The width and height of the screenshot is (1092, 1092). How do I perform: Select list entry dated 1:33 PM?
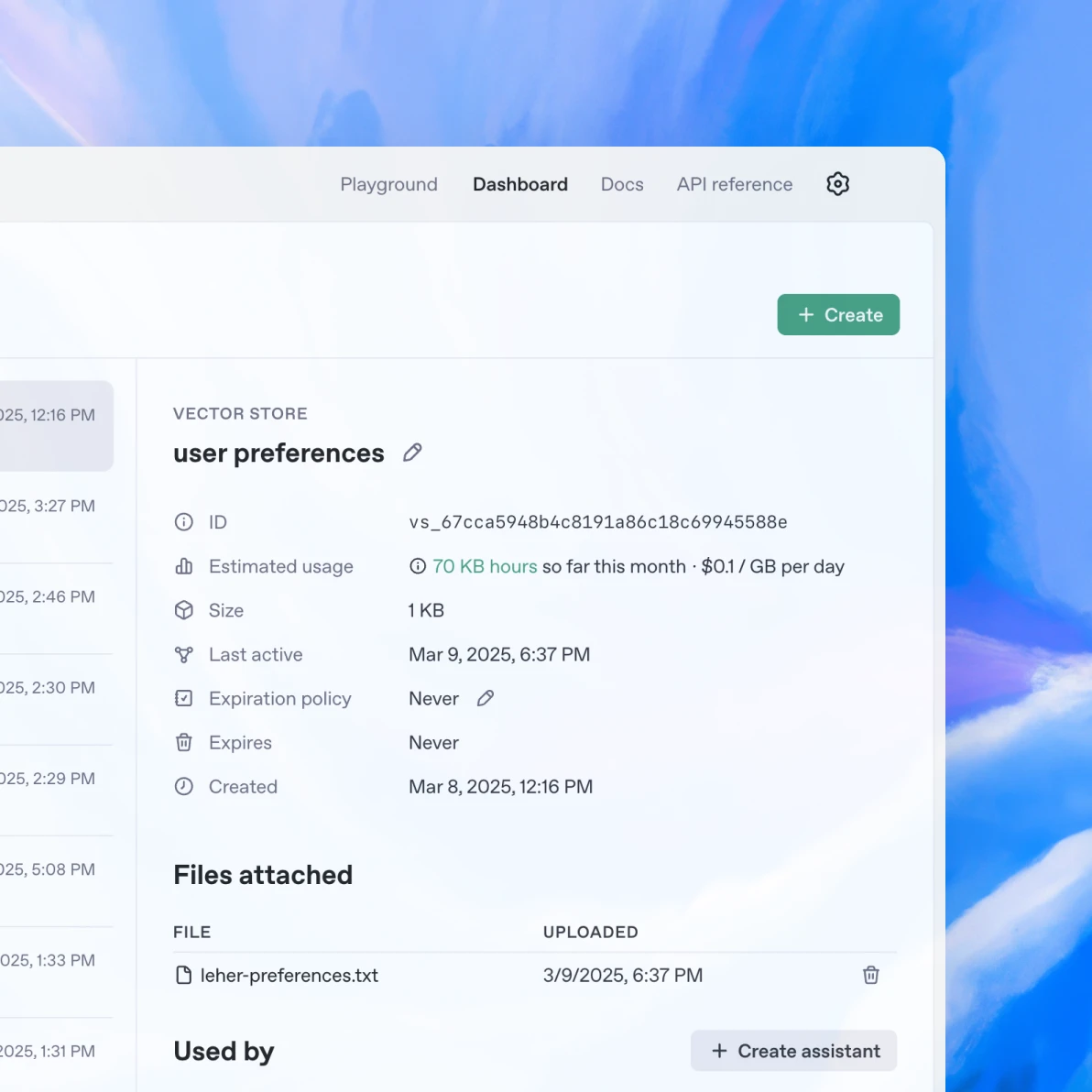point(57,972)
